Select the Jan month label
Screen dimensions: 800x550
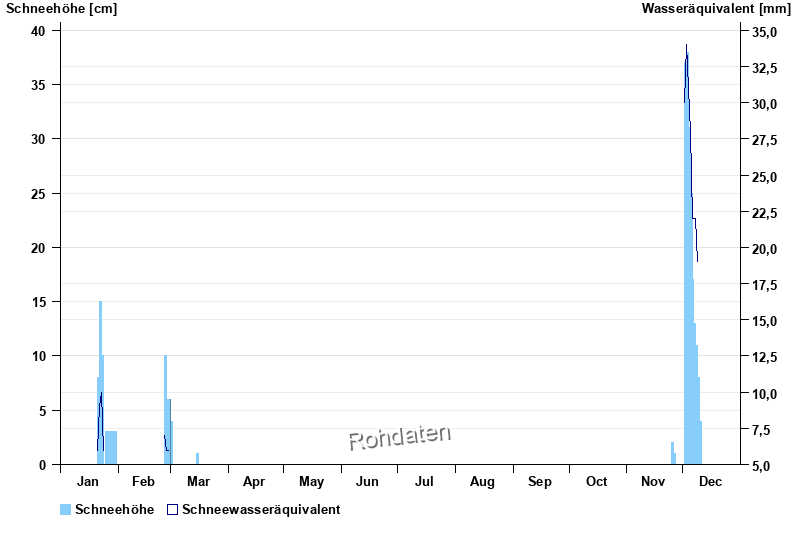89,482
